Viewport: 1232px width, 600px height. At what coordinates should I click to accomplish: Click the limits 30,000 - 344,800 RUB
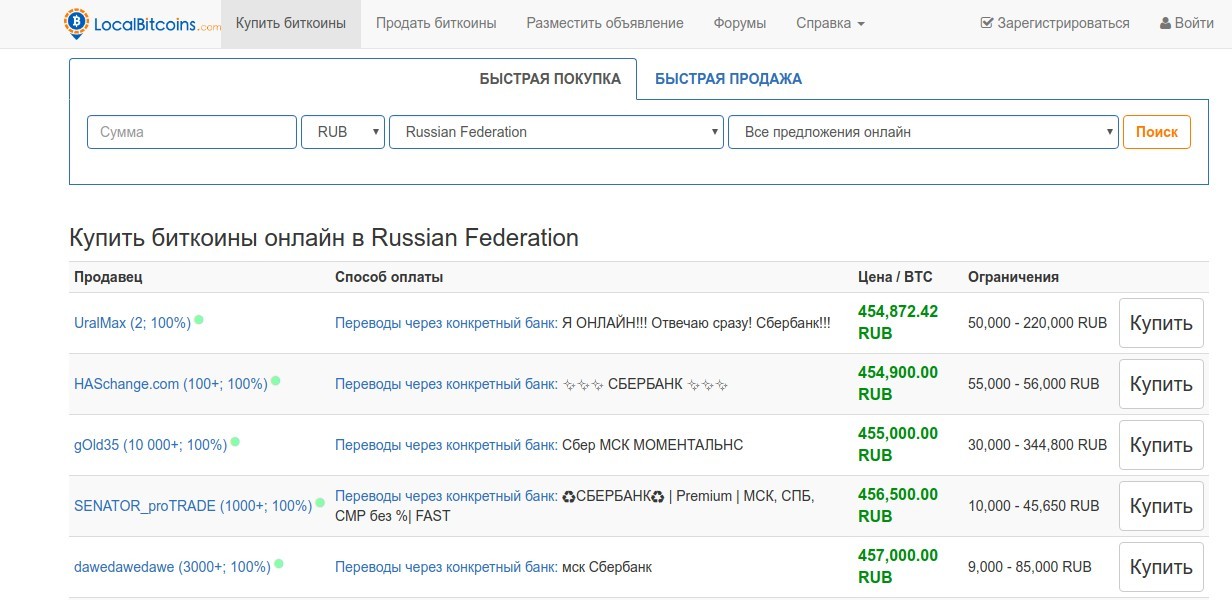coord(1037,445)
